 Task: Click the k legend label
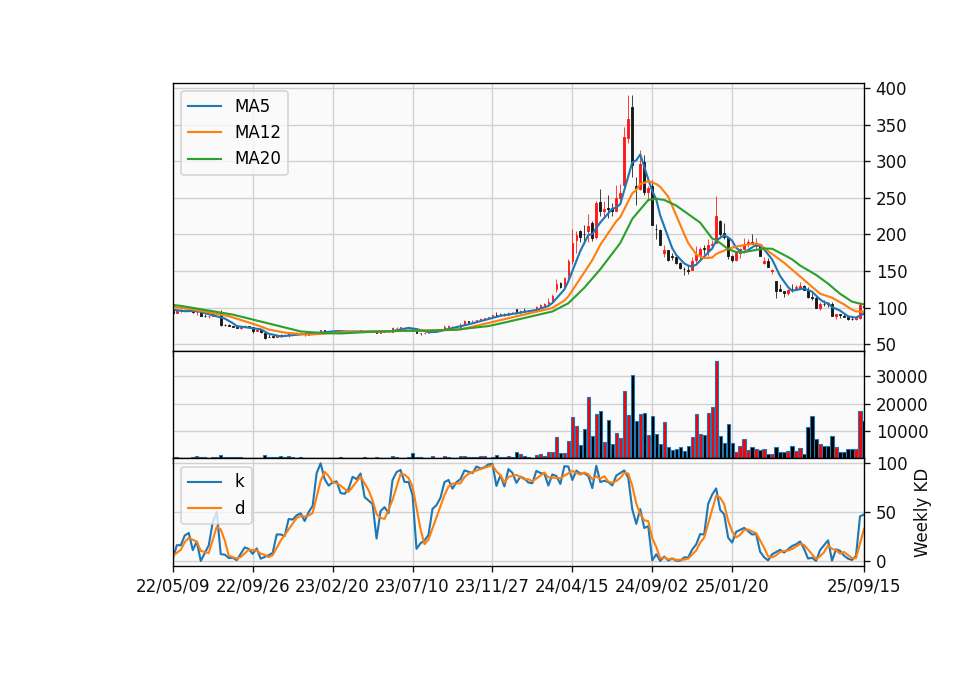pyautogui.click(x=239, y=481)
